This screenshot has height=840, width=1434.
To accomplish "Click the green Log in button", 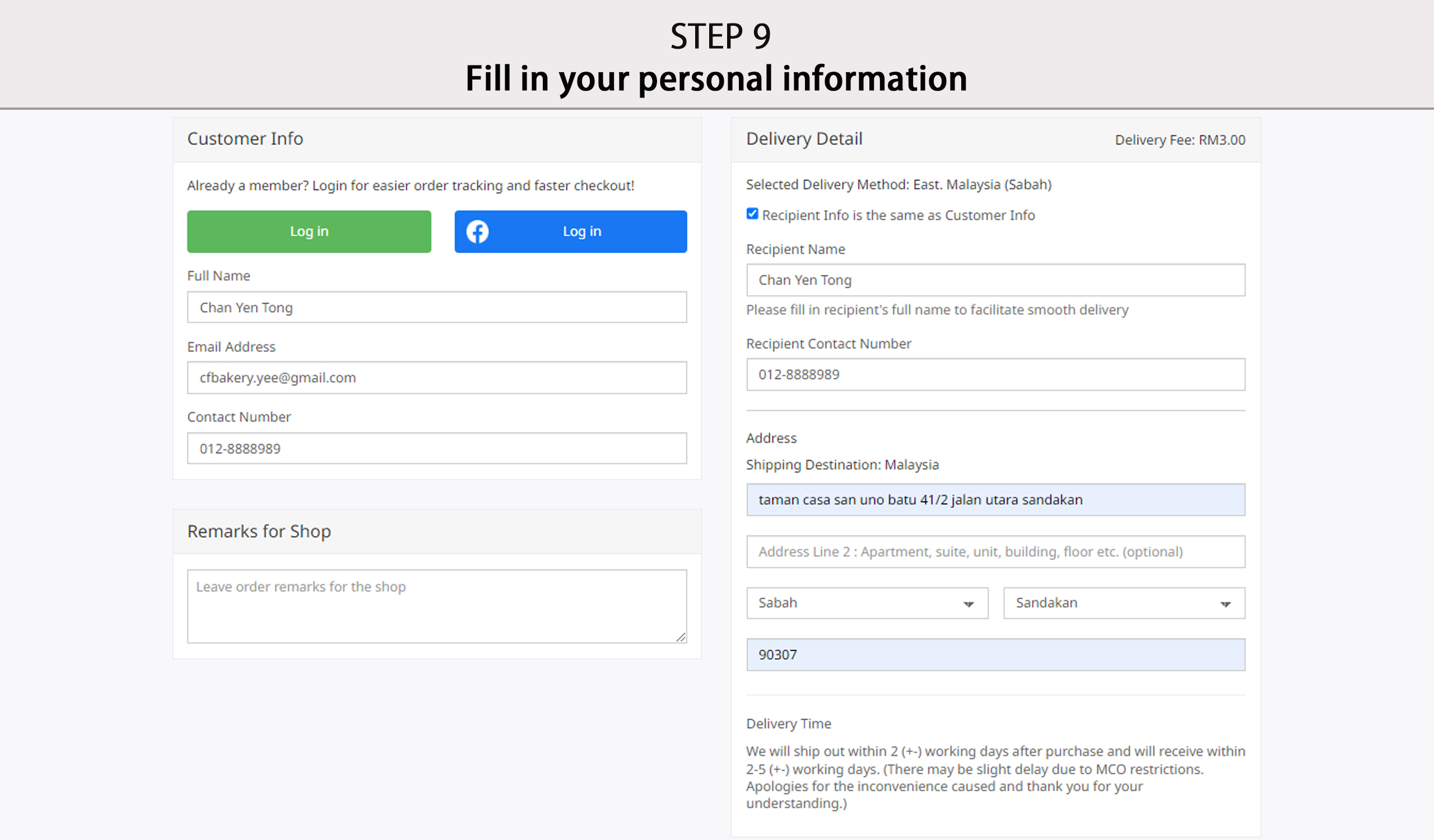I will click(309, 231).
